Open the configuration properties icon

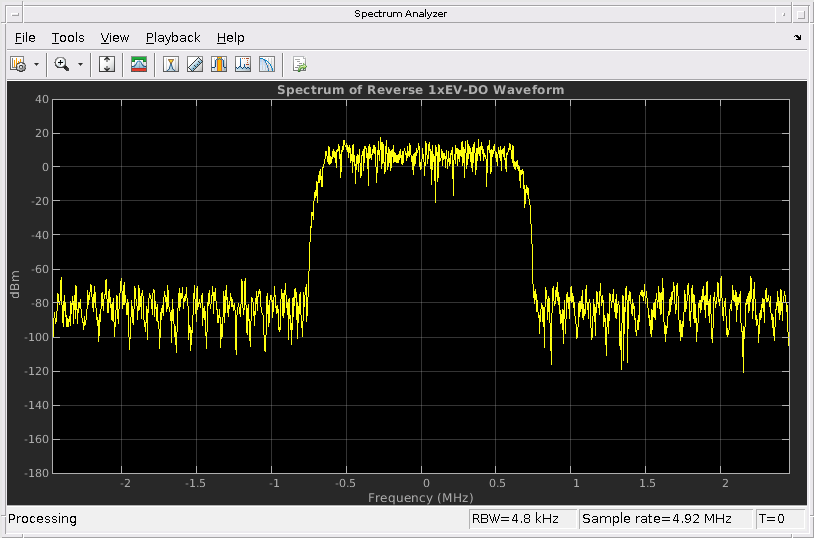pos(18,65)
